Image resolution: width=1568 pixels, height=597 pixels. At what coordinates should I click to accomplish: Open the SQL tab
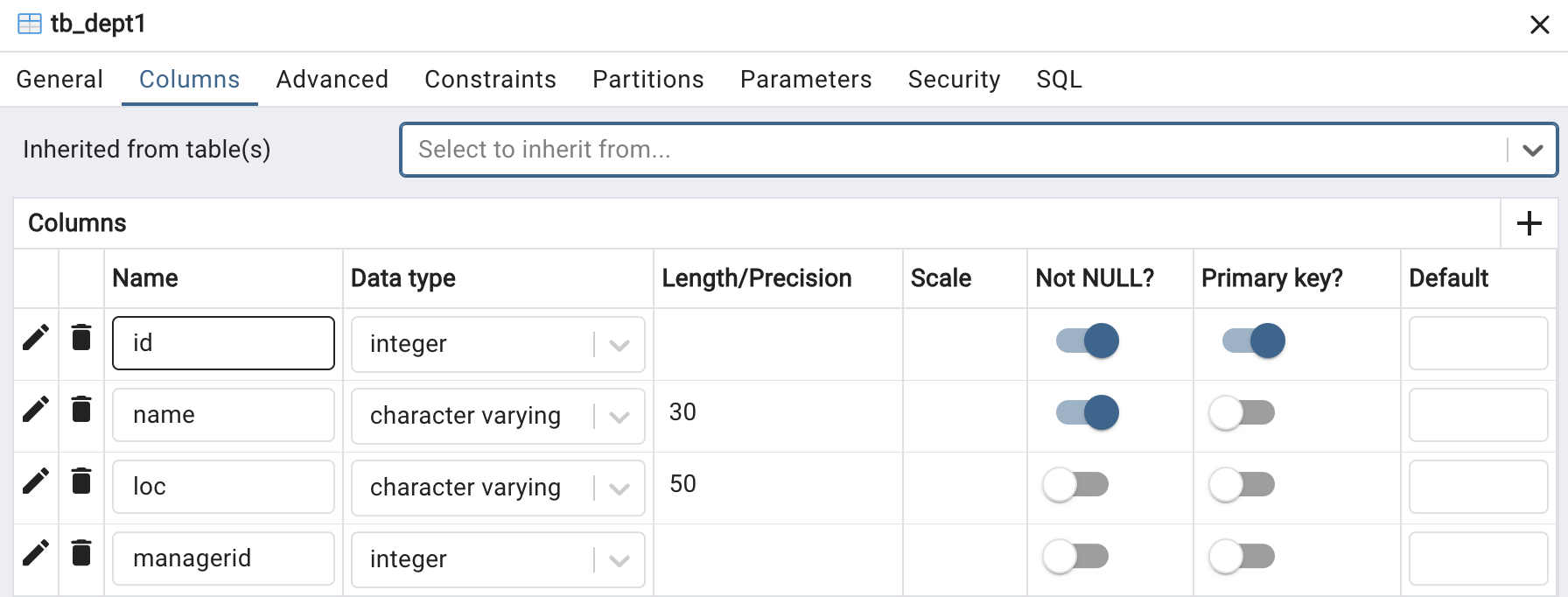[x=1059, y=80]
